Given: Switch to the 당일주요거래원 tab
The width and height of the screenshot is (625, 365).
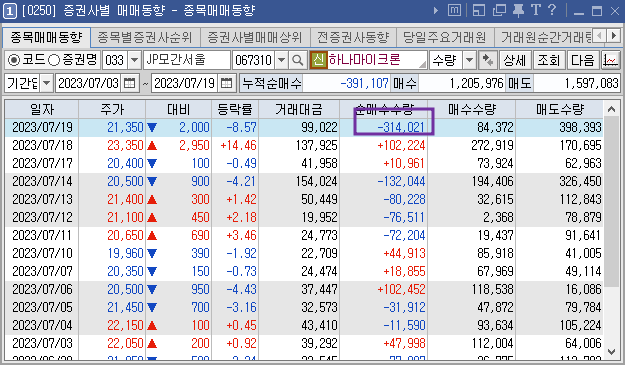Looking at the screenshot, I should tap(444, 37).
